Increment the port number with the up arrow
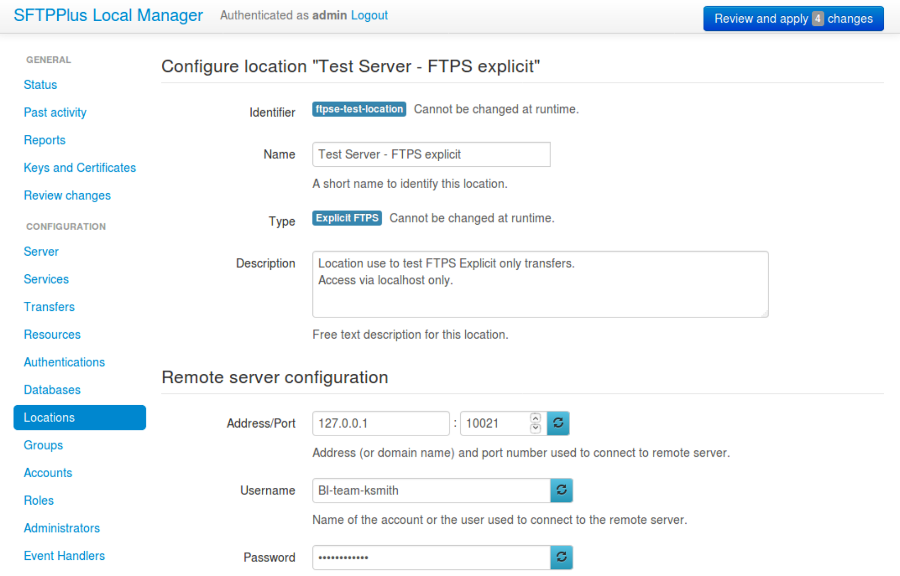900x576 pixels. pos(535,418)
